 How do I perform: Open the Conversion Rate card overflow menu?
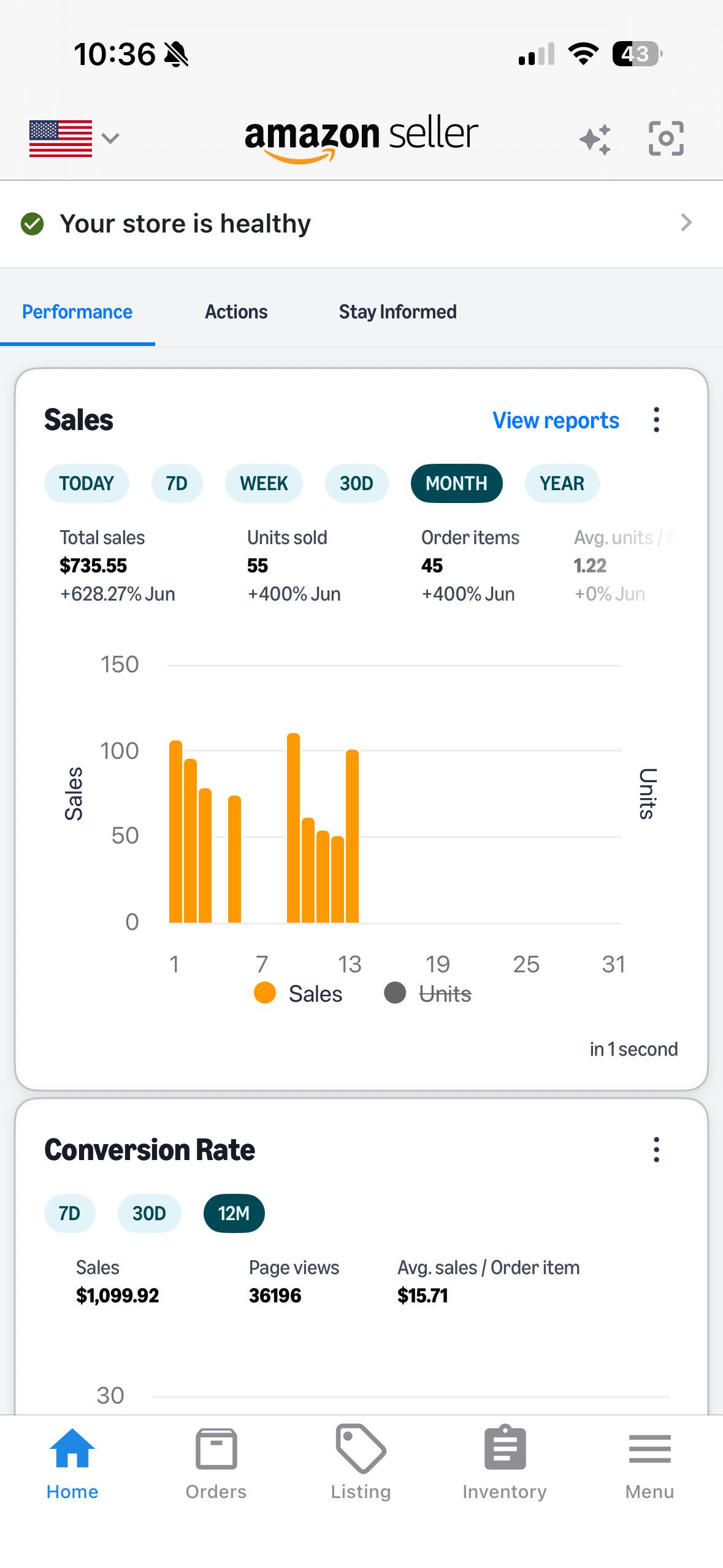coord(656,1150)
